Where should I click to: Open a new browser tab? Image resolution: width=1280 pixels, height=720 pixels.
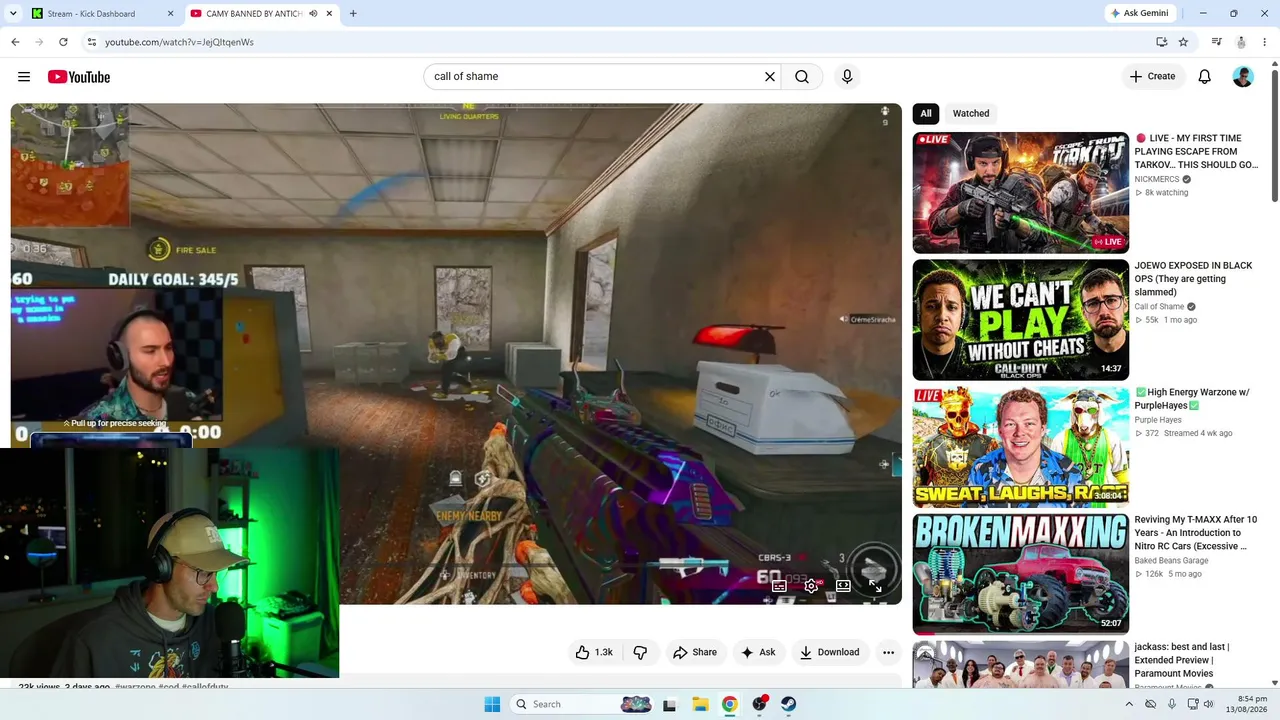[x=353, y=14]
